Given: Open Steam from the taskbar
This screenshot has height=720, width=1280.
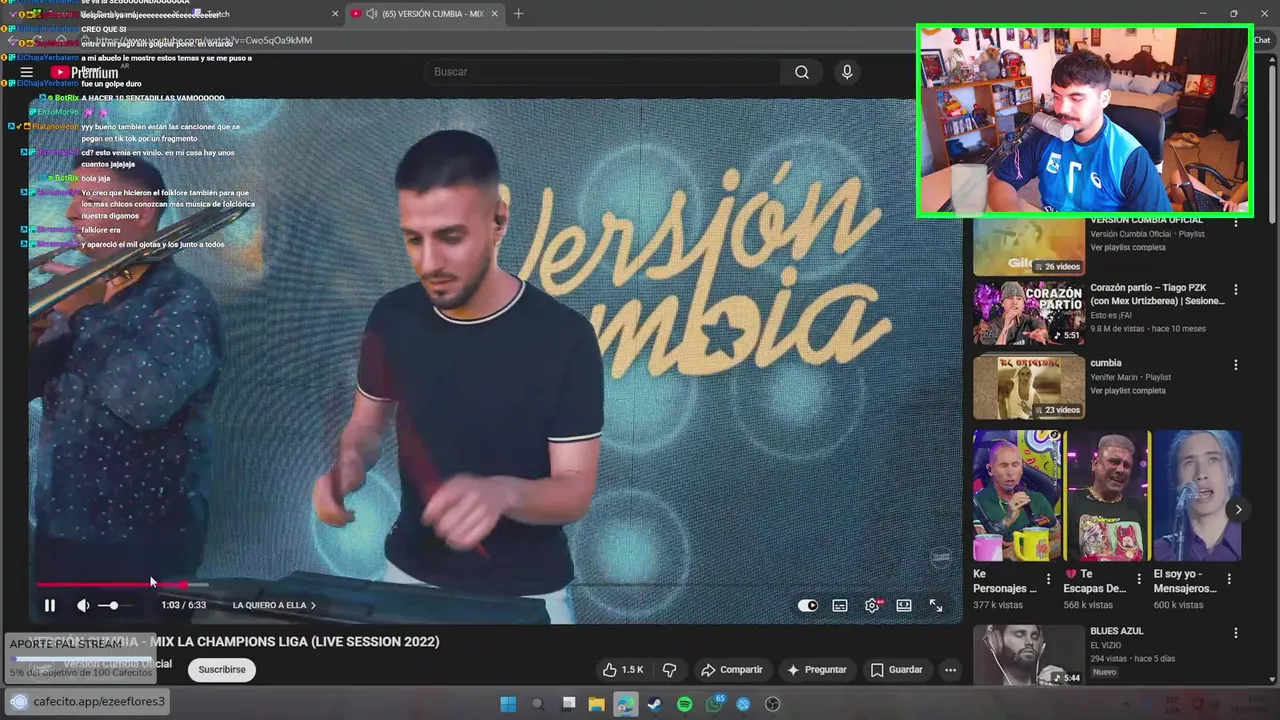Looking at the screenshot, I should point(654,704).
